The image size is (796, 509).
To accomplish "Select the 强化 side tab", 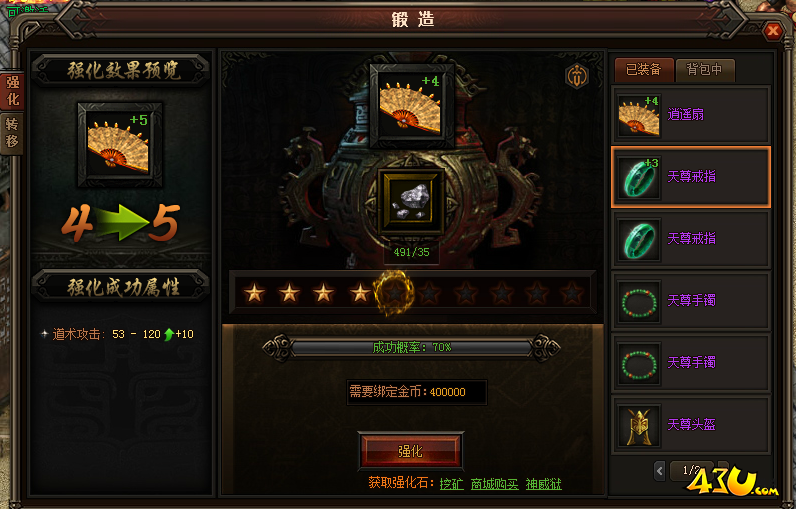I will (x=12, y=90).
